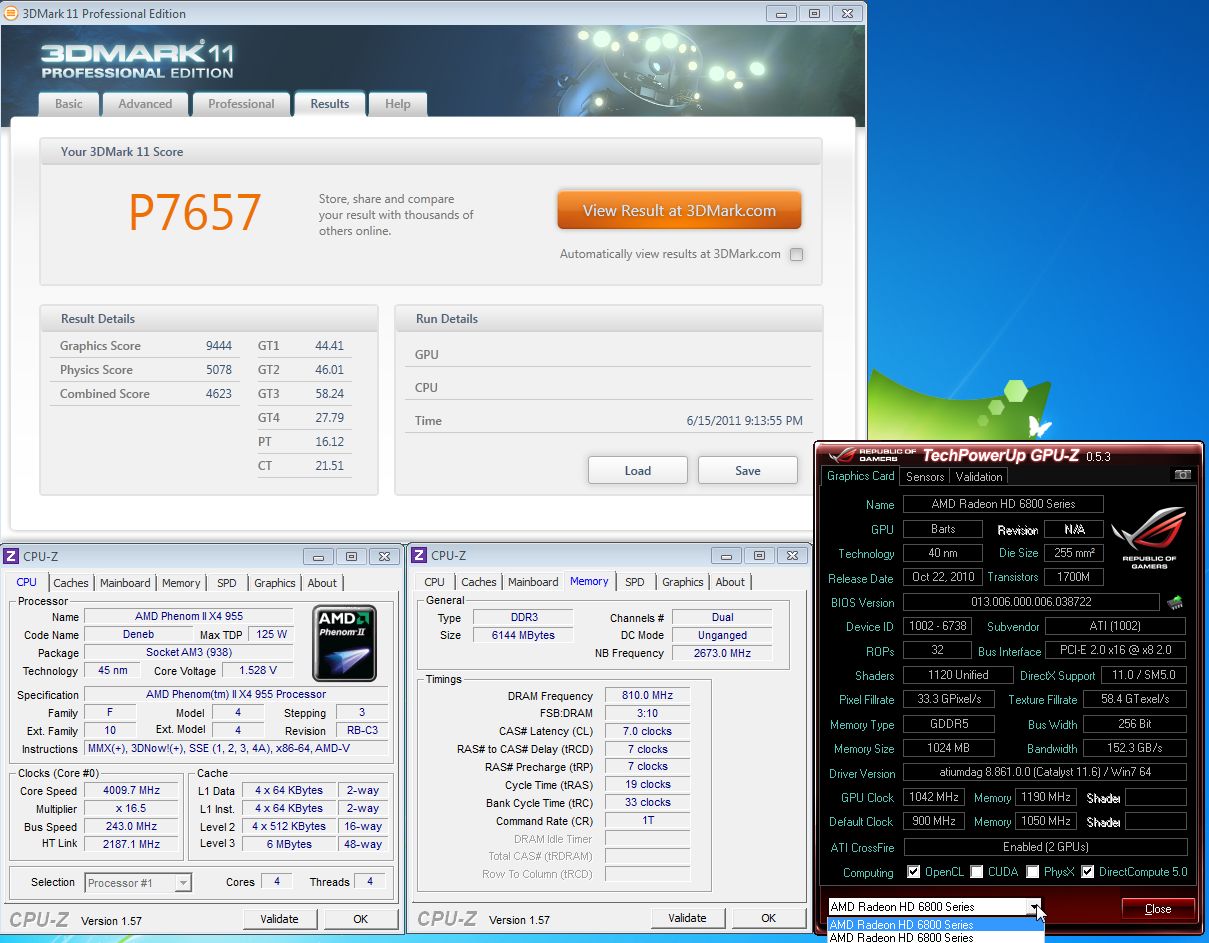
Task: Click the Republic of Gamers logo in GPU-Z
Action: pyautogui.click(x=1149, y=538)
